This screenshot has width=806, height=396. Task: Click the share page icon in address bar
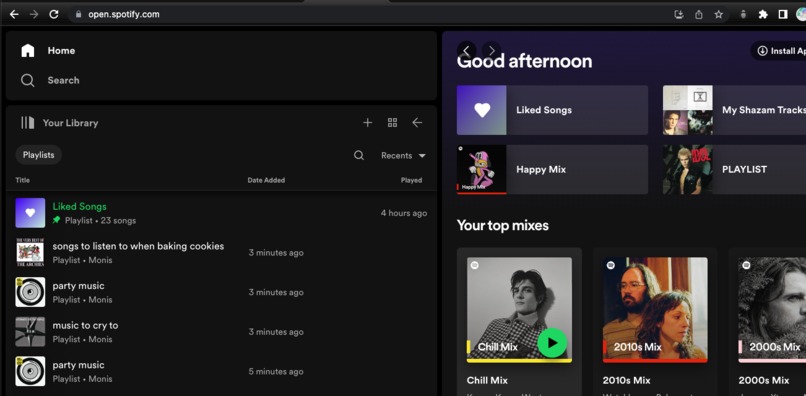pos(699,14)
